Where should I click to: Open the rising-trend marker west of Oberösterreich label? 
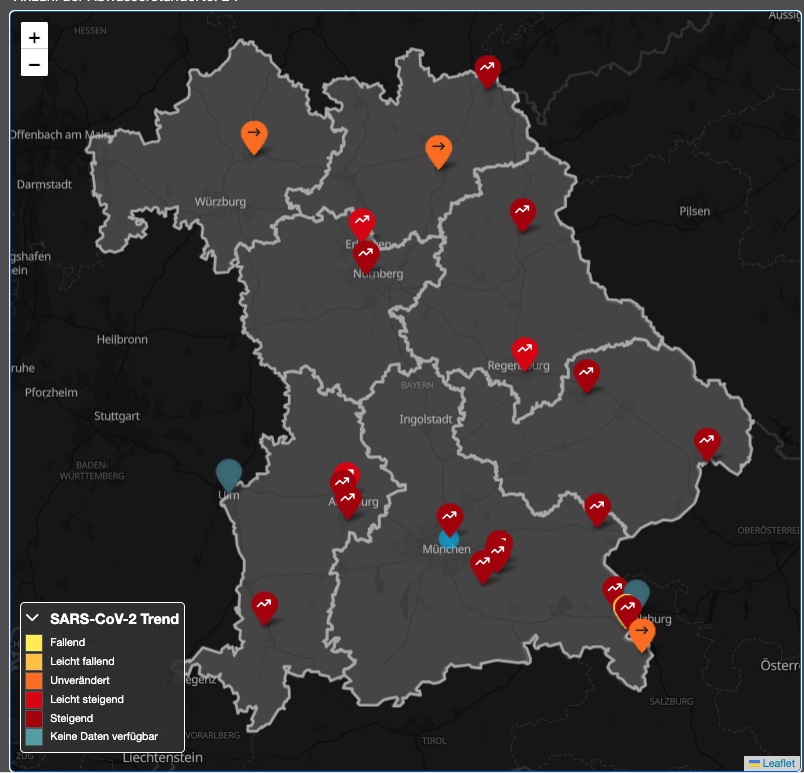597,511
